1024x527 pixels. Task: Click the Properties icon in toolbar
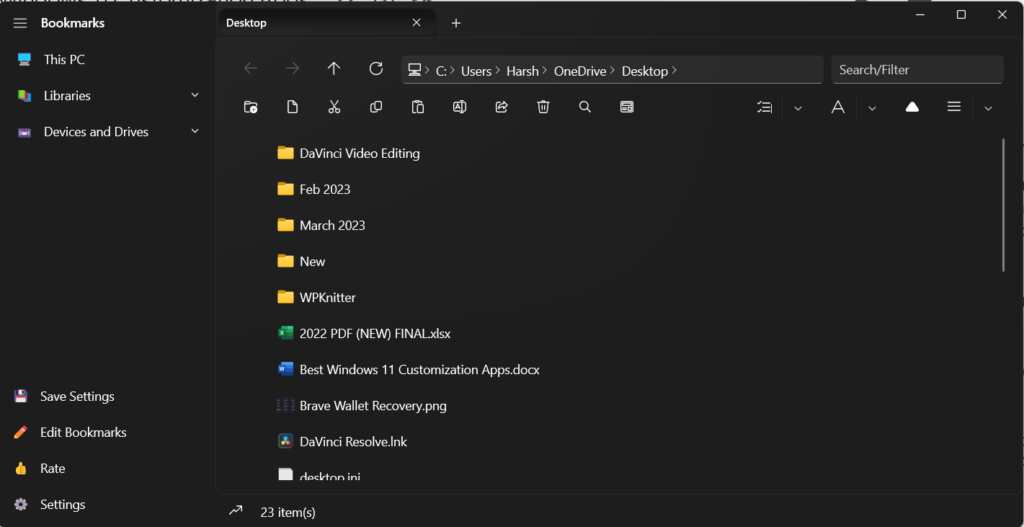627,107
